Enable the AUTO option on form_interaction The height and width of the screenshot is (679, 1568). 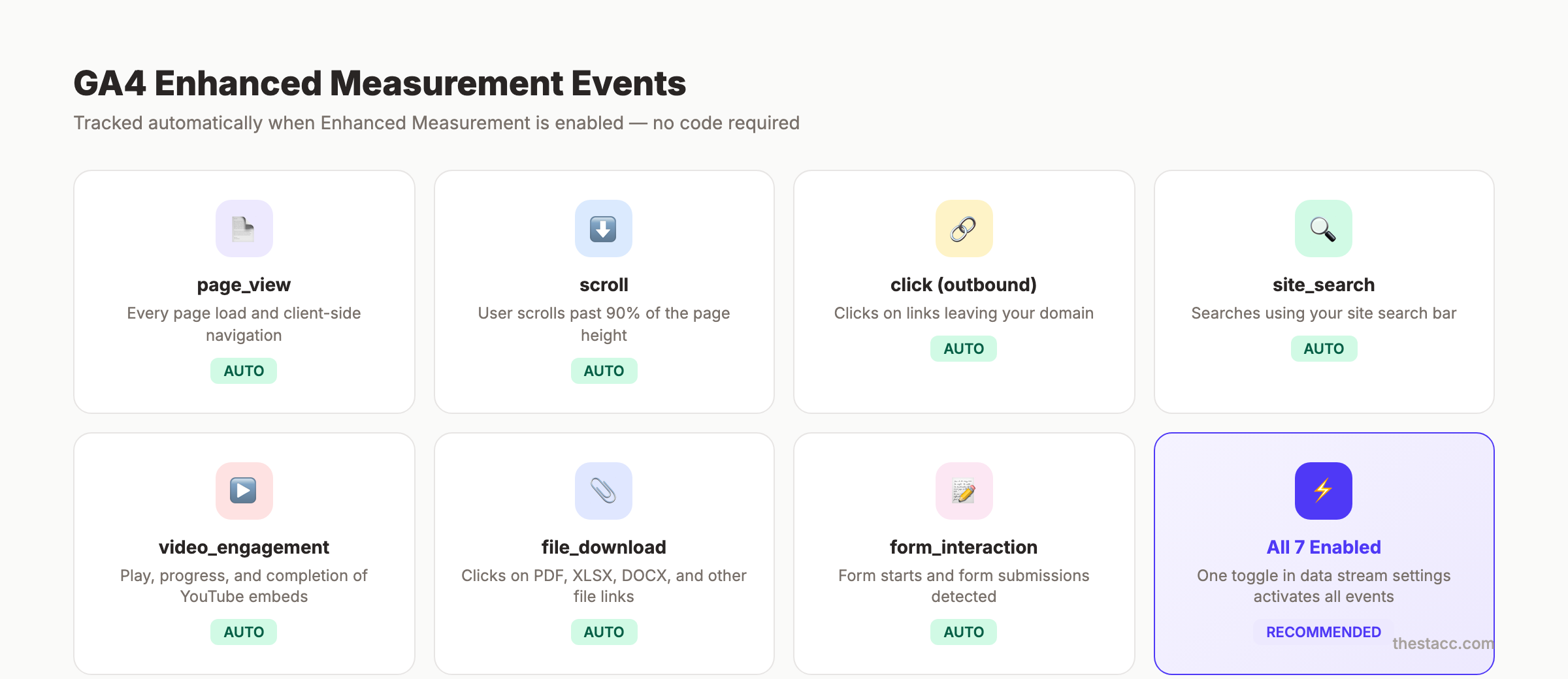point(964,631)
